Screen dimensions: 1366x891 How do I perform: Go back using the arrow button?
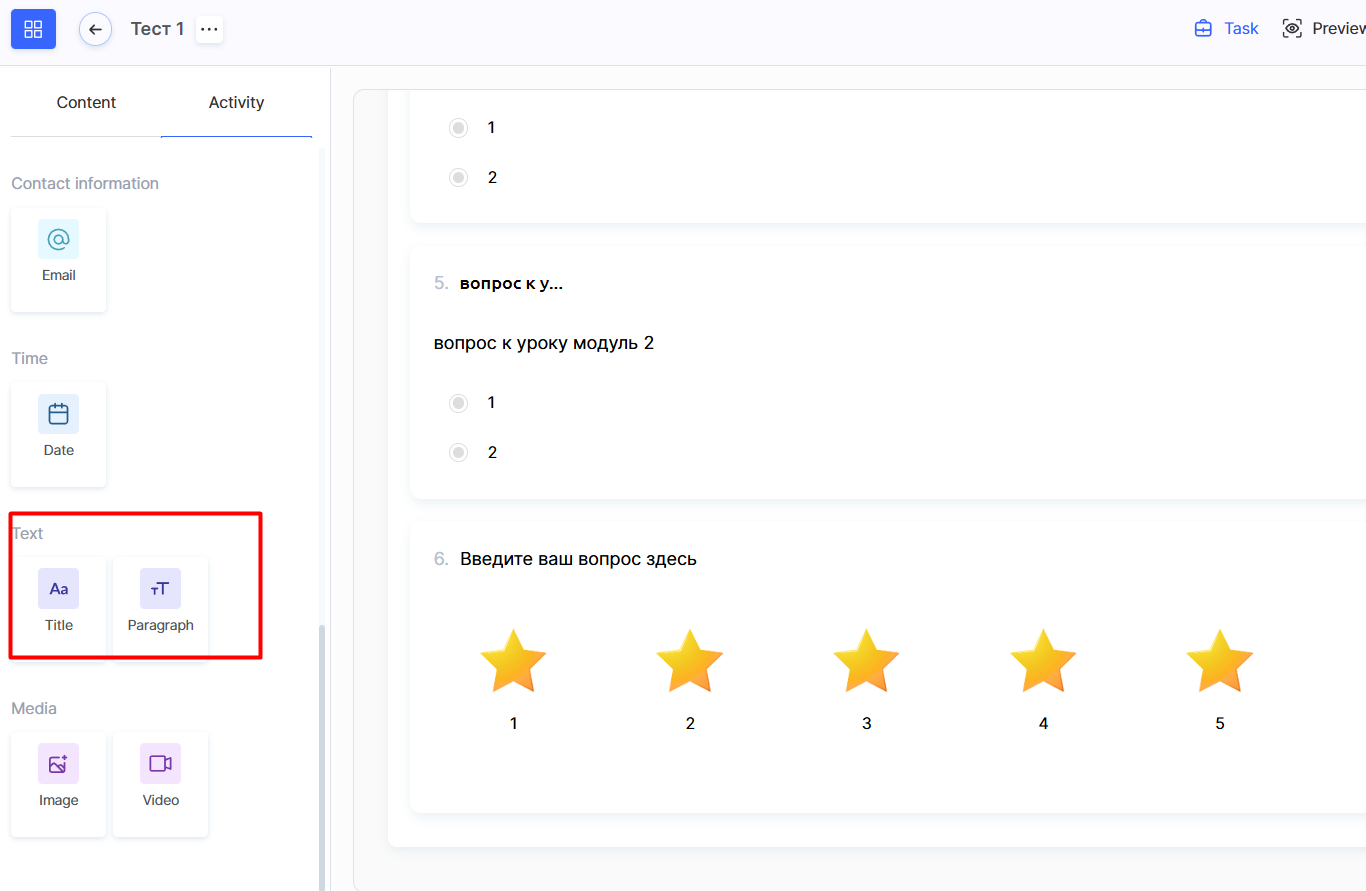tap(95, 29)
